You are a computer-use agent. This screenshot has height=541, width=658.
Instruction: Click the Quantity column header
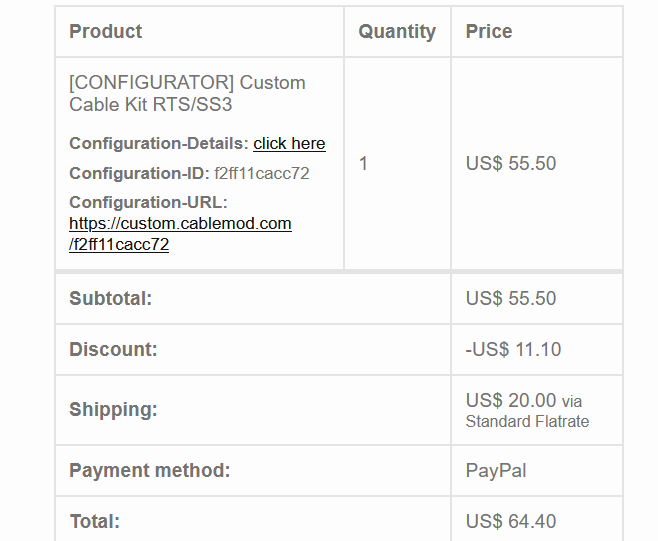coord(397,31)
